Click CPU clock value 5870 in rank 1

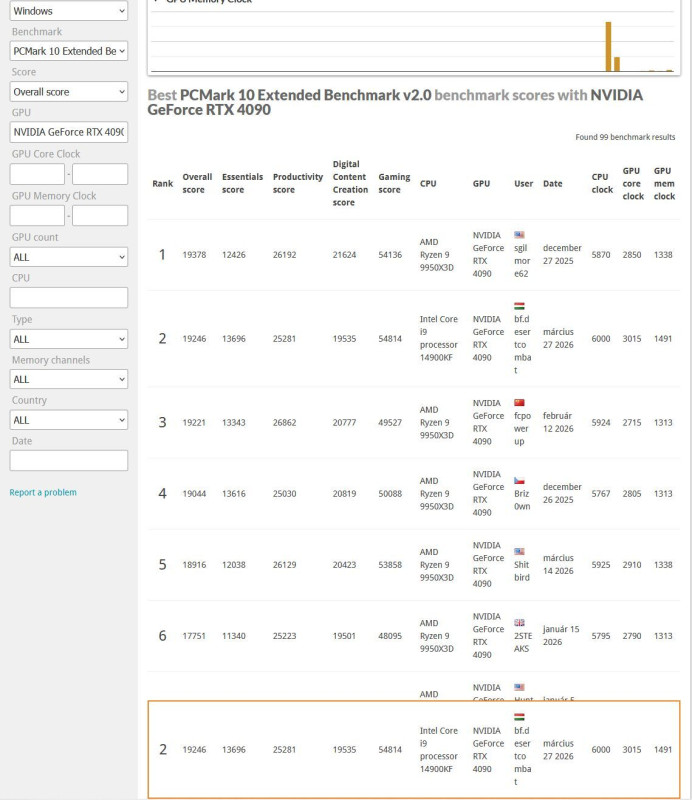[x=601, y=255]
